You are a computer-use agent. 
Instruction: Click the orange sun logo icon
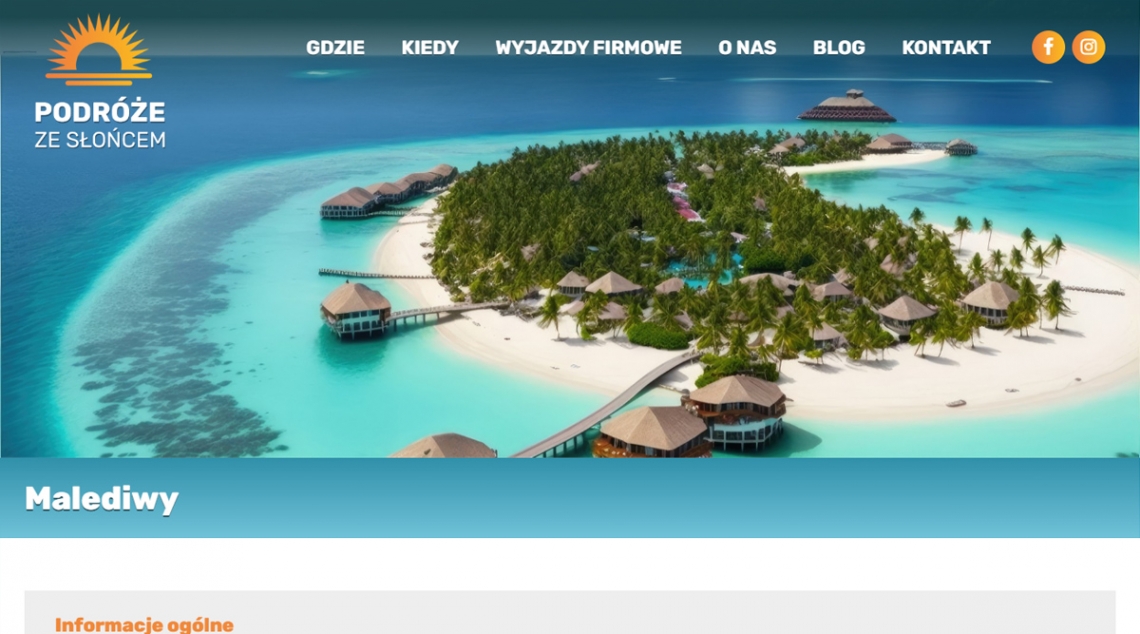click(x=99, y=49)
